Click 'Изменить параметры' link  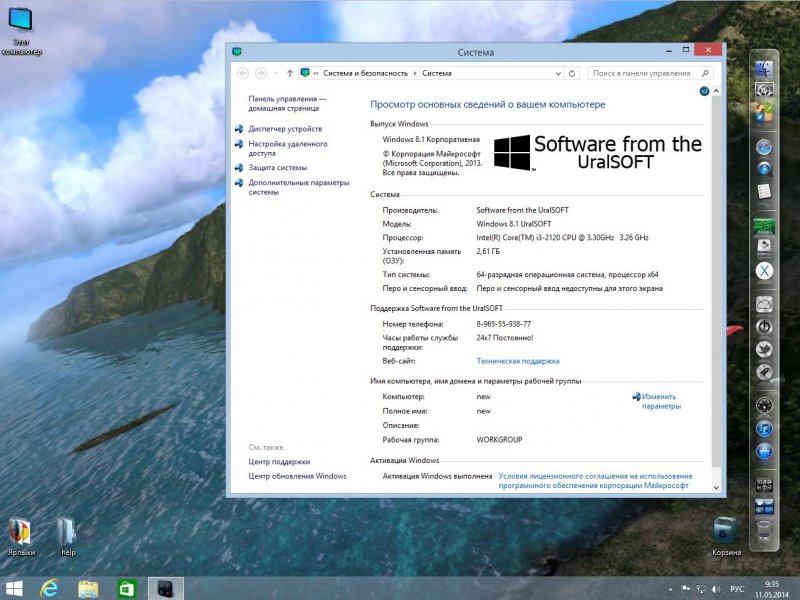(661, 401)
